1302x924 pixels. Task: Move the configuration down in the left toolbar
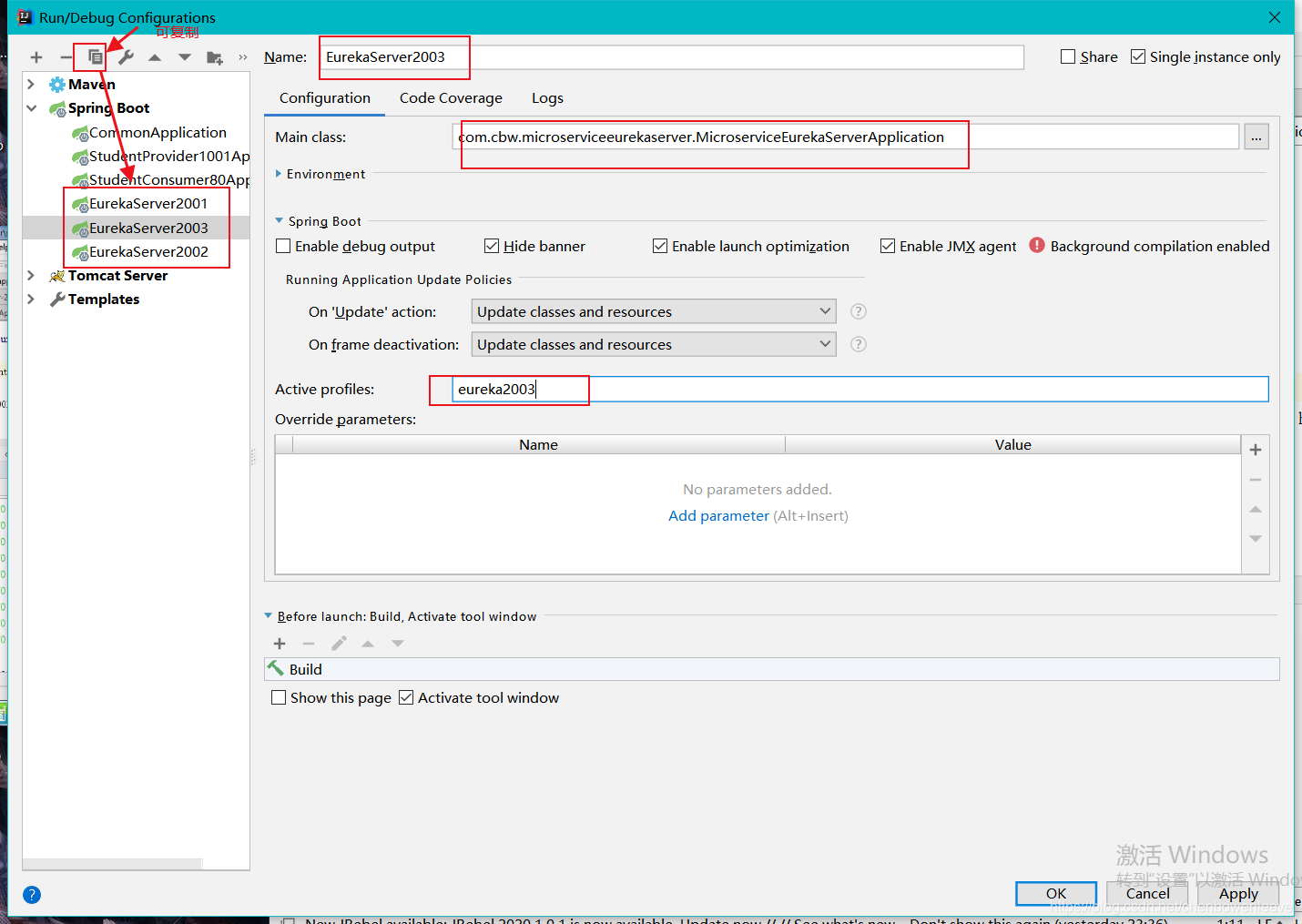185,57
